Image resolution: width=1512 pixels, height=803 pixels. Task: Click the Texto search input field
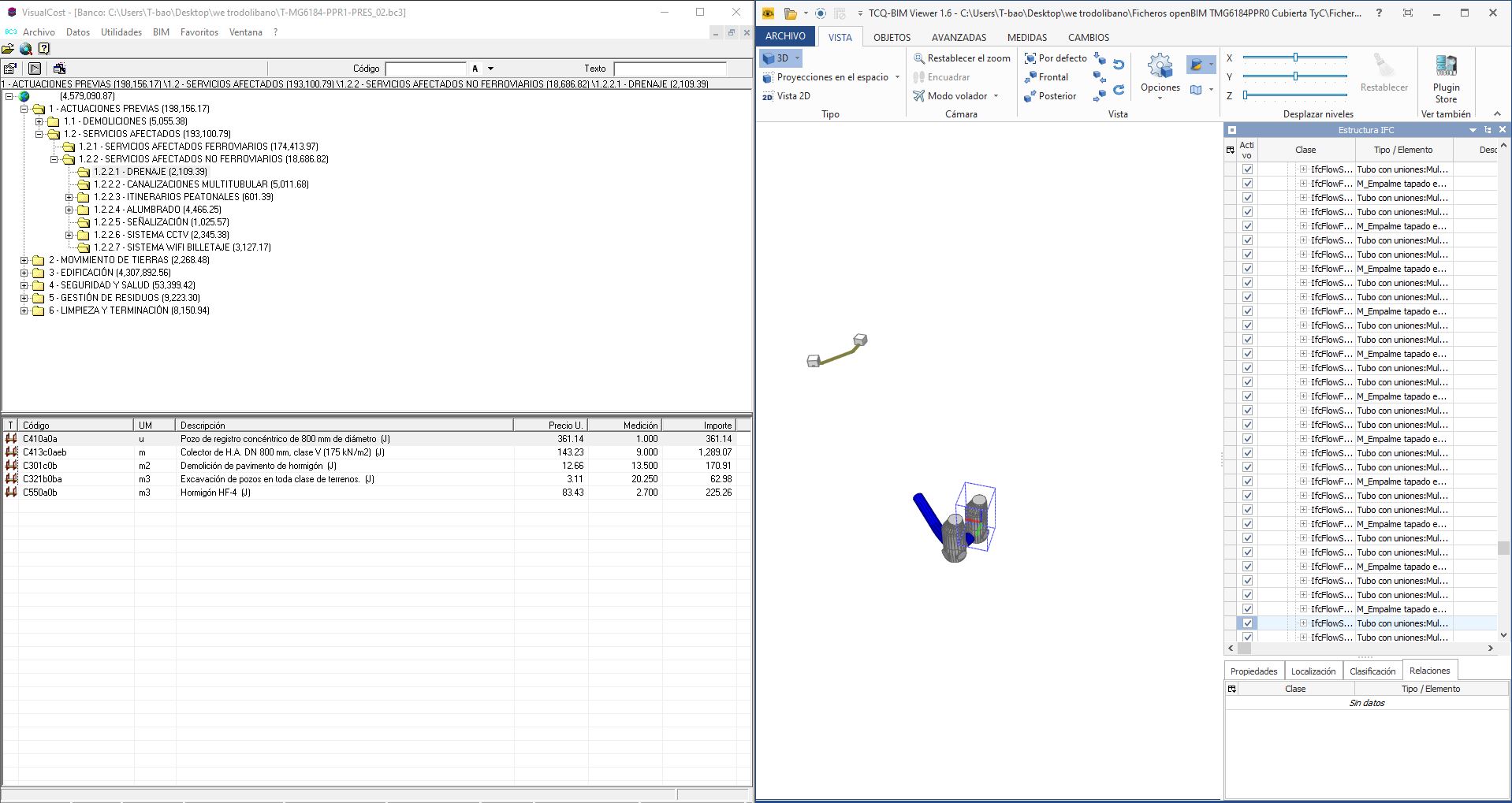click(x=669, y=69)
